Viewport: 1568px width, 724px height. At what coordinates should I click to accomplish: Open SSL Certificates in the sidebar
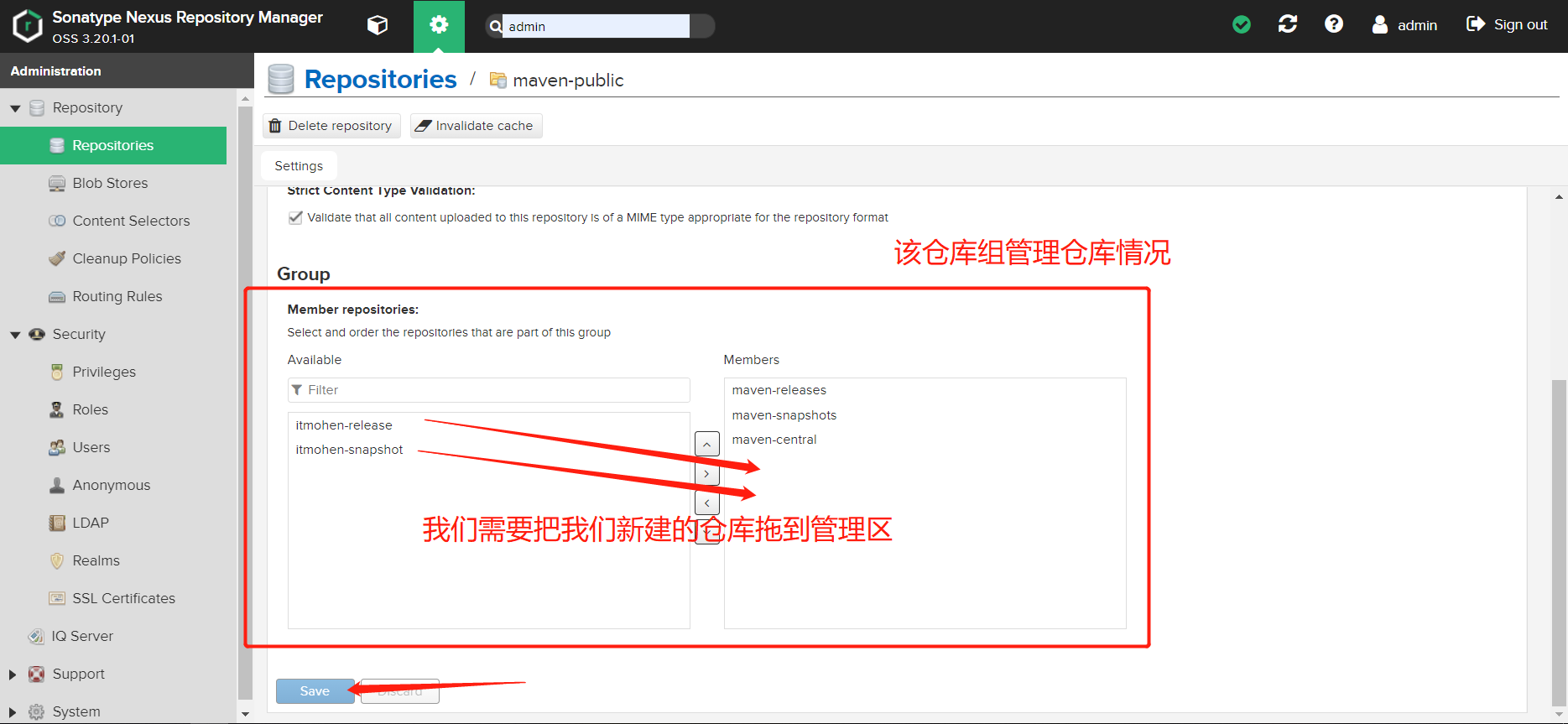[x=113, y=598]
